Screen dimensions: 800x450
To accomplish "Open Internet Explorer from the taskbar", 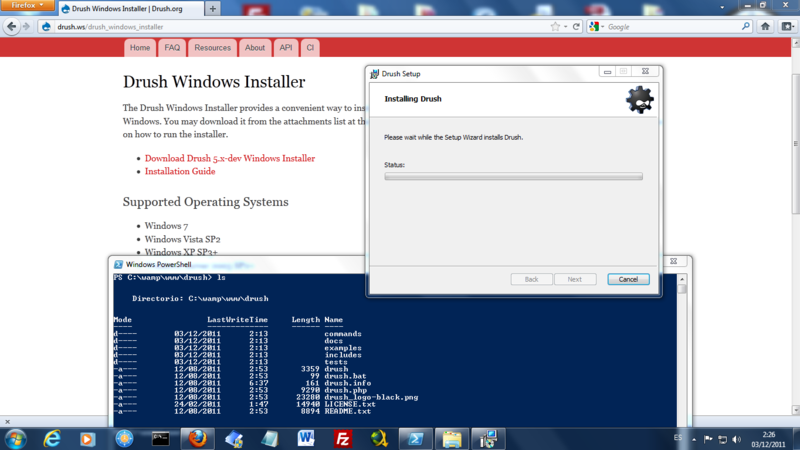I will pos(51,438).
